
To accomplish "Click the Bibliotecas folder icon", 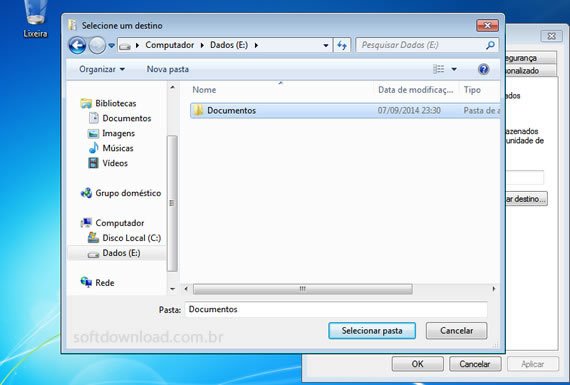I will point(86,103).
